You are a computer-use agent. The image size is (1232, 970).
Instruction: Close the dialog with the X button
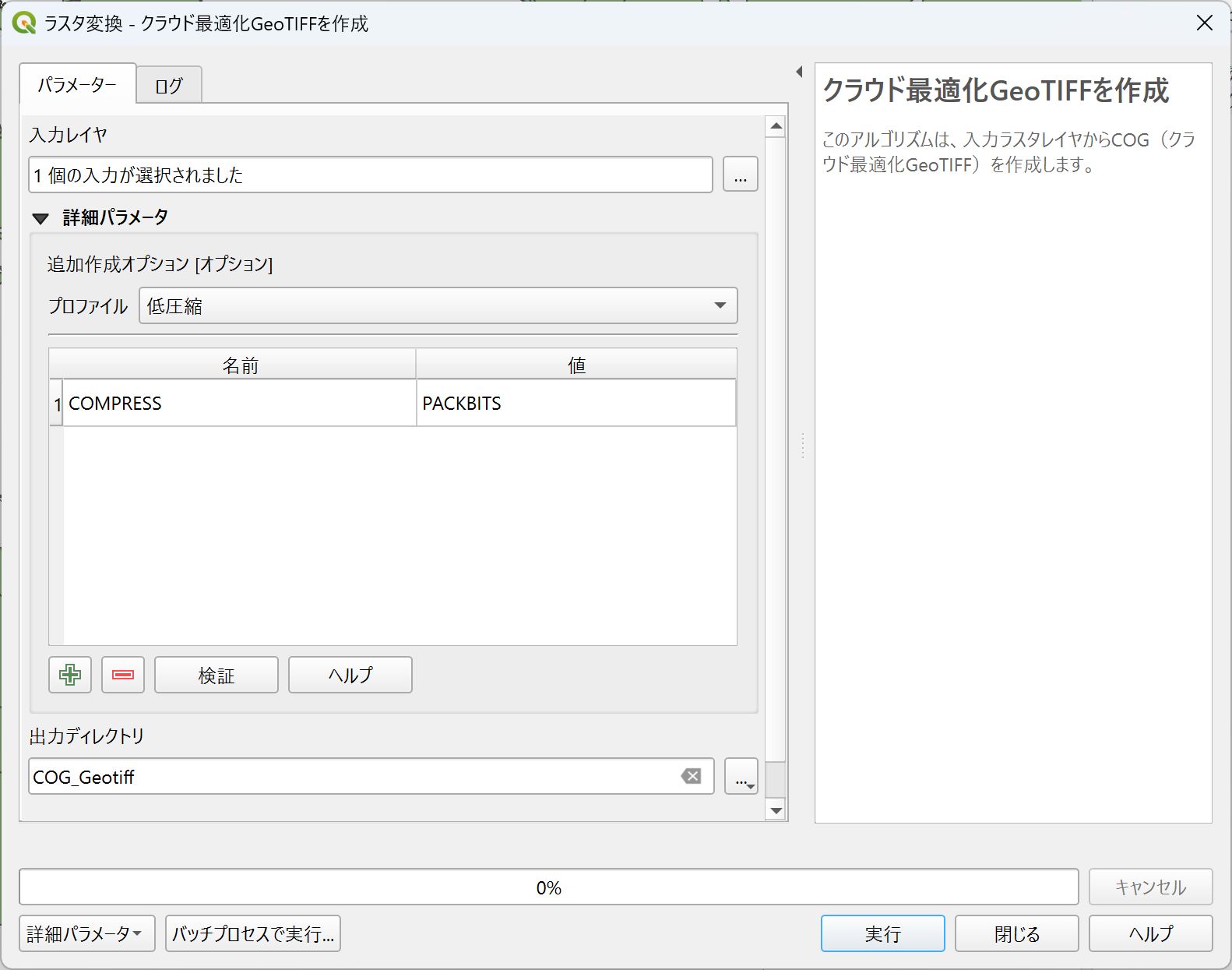1205,23
